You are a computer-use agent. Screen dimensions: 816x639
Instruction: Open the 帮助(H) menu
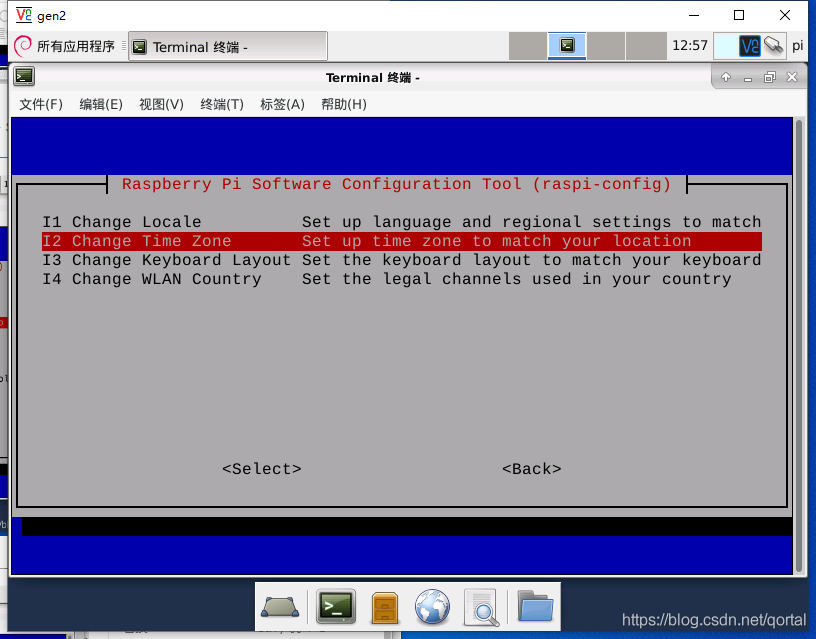(343, 105)
